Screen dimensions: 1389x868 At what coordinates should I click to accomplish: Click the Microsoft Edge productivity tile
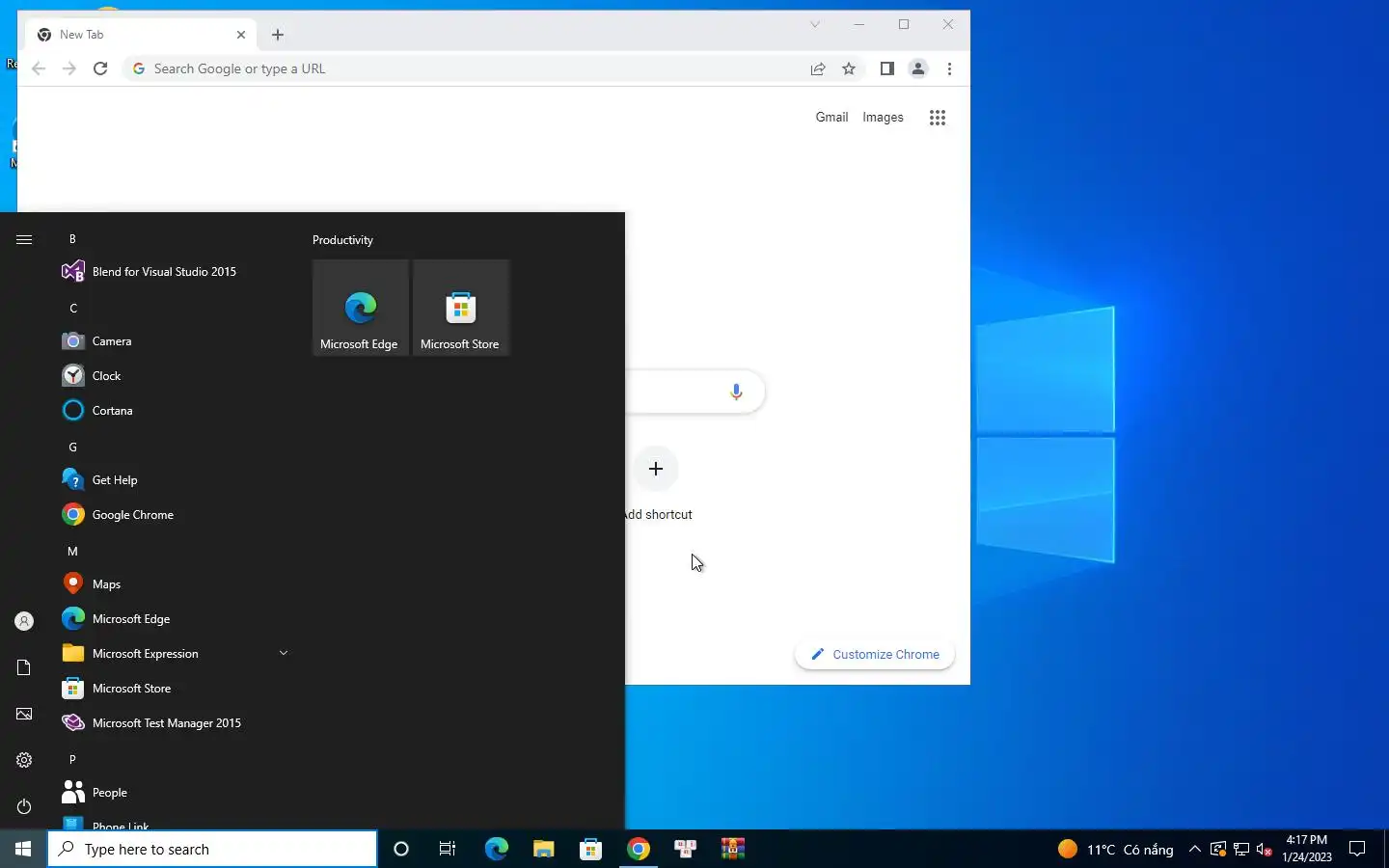(361, 308)
